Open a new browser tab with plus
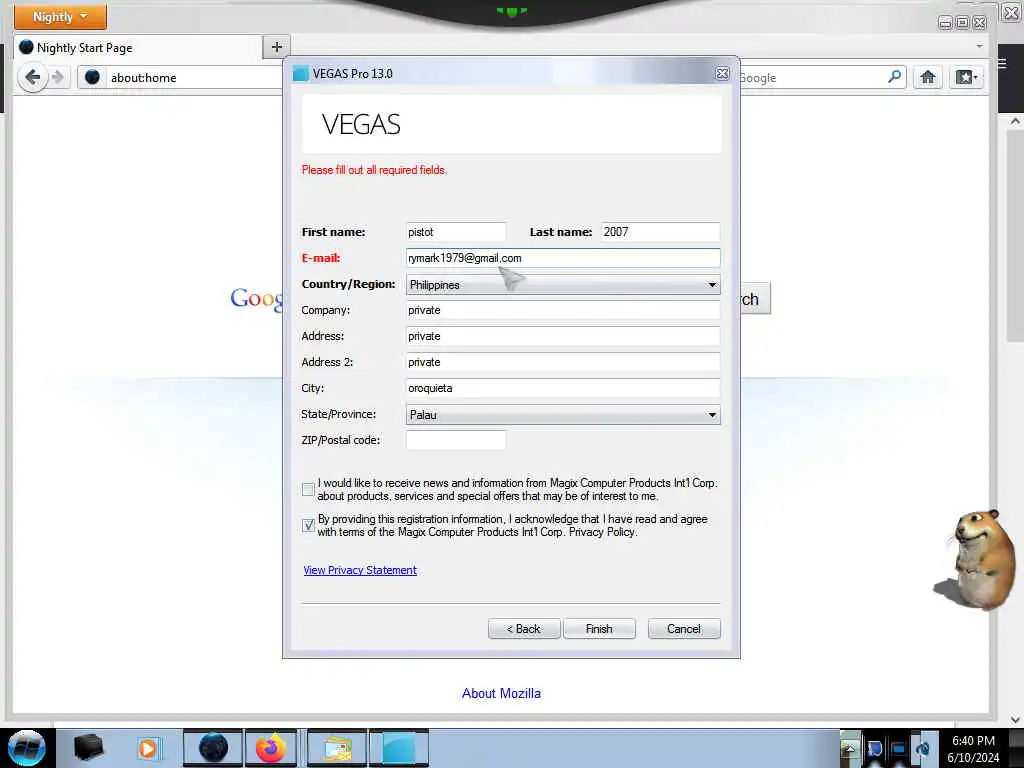Image resolution: width=1024 pixels, height=768 pixels. pos(277,47)
